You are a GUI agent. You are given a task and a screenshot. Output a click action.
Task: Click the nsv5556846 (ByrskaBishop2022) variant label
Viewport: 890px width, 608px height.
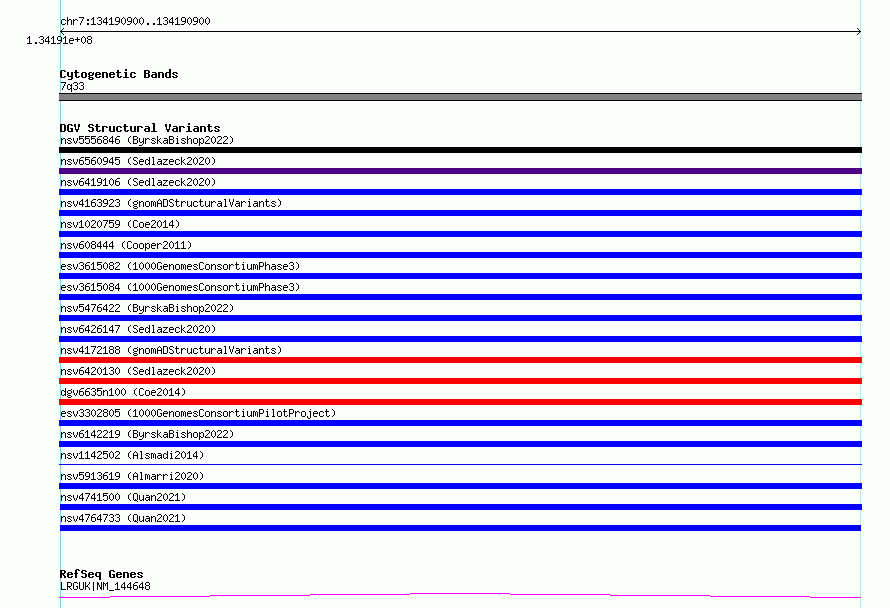(147, 140)
